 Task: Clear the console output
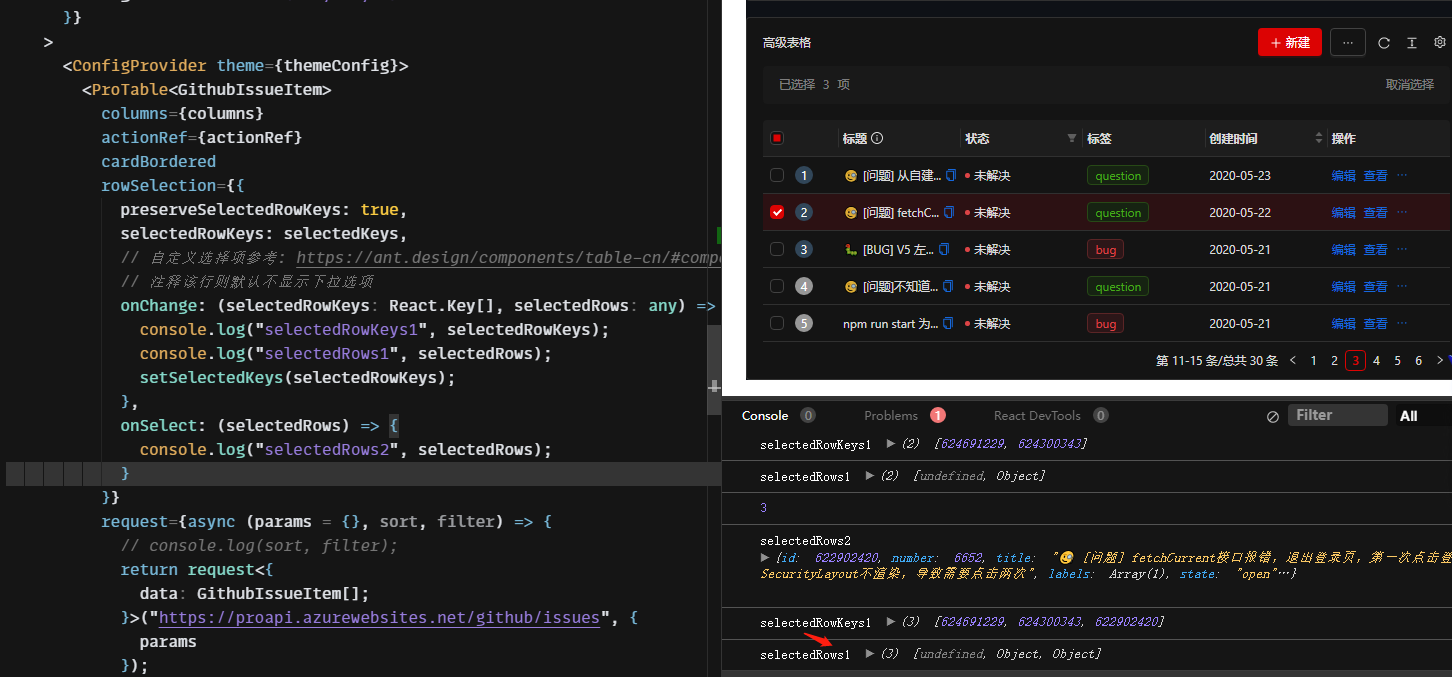pyautogui.click(x=1272, y=416)
